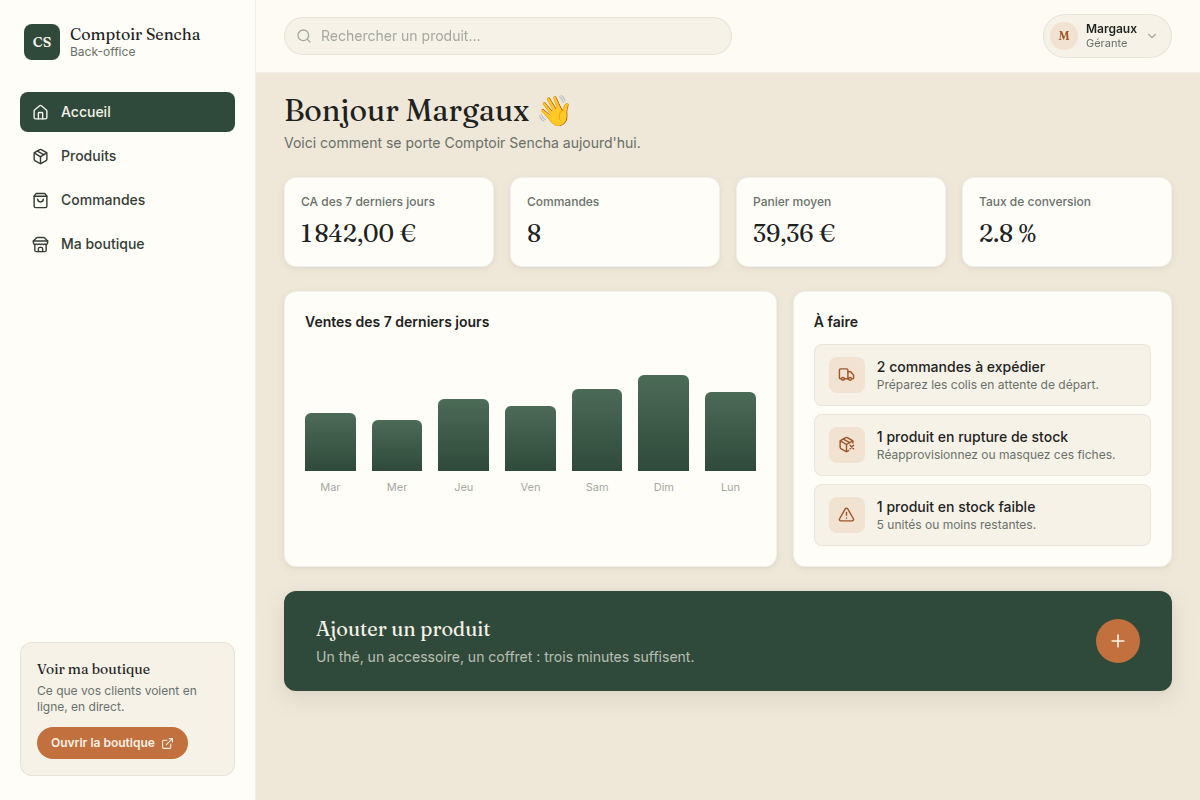Click the Comptoir Sencha brand name

[135, 34]
